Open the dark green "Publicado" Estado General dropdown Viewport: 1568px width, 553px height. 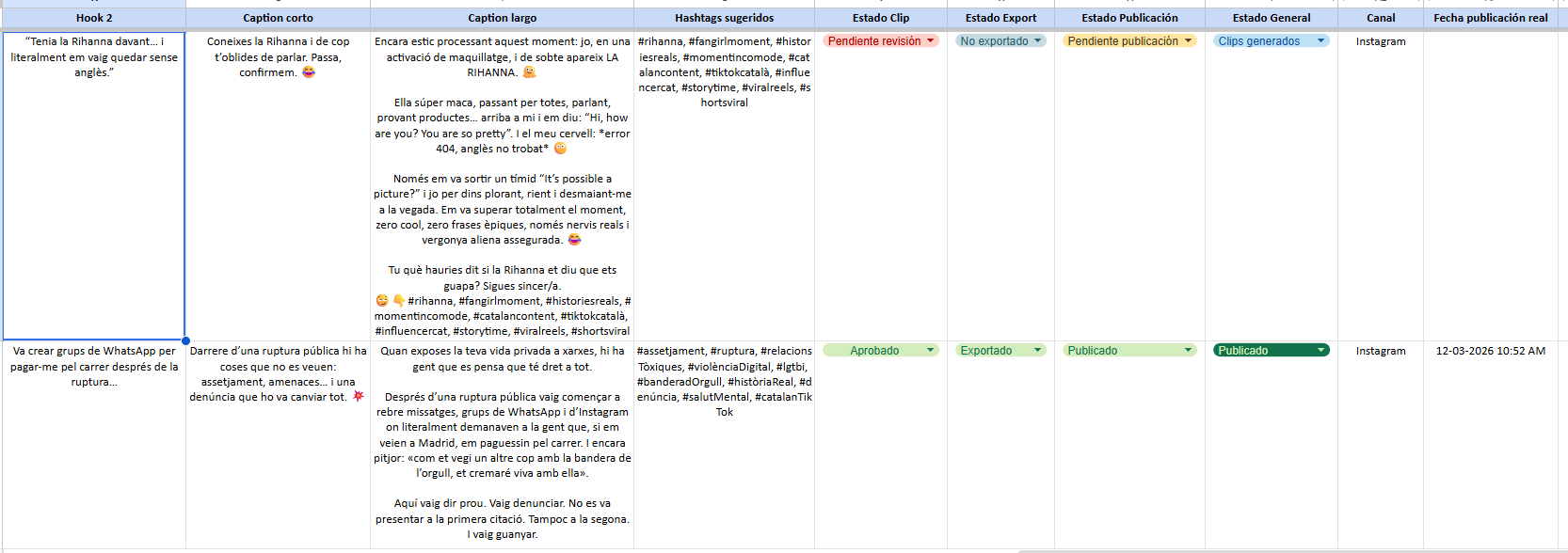pos(1272,351)
